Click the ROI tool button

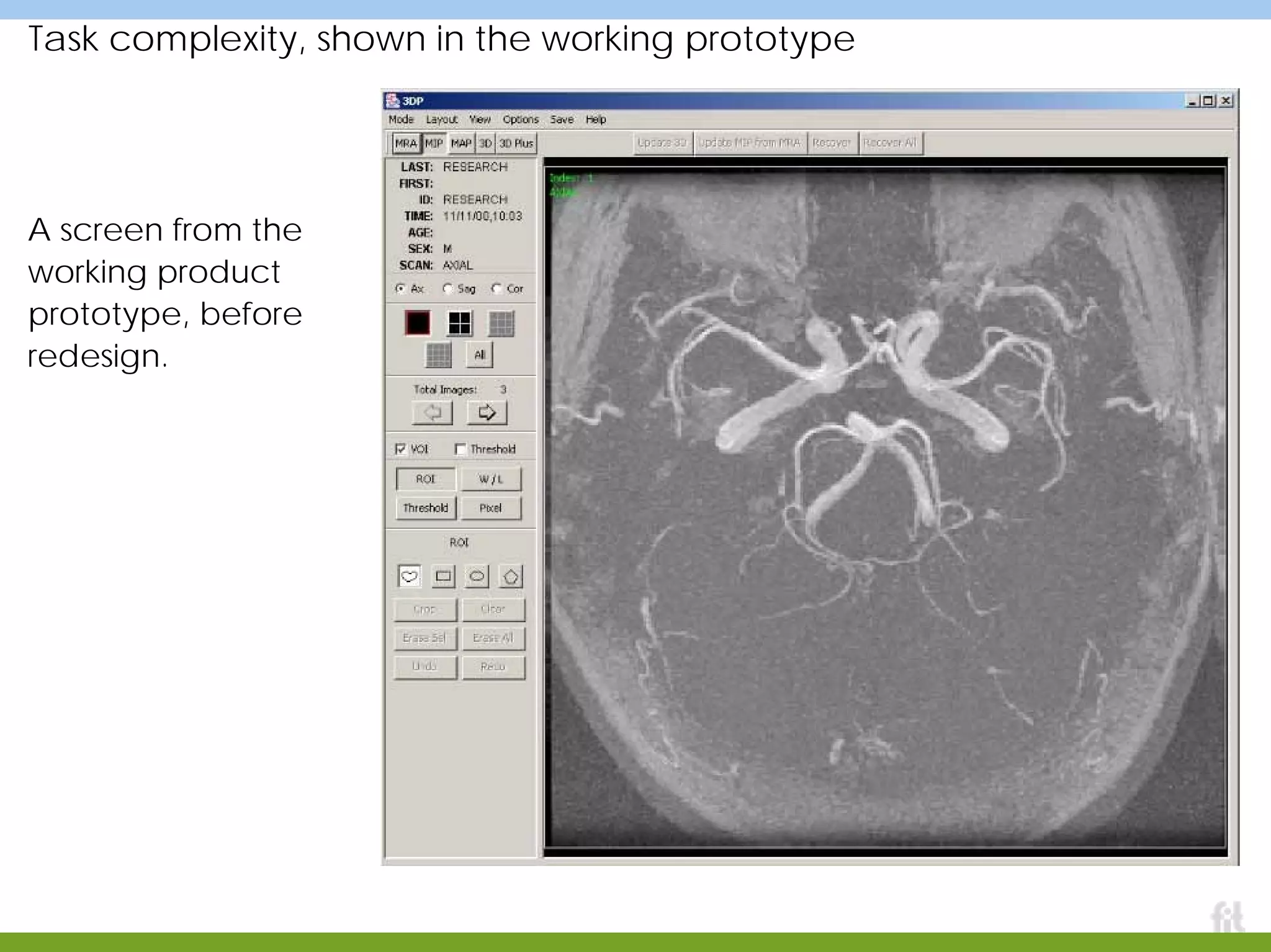[426, 479]
